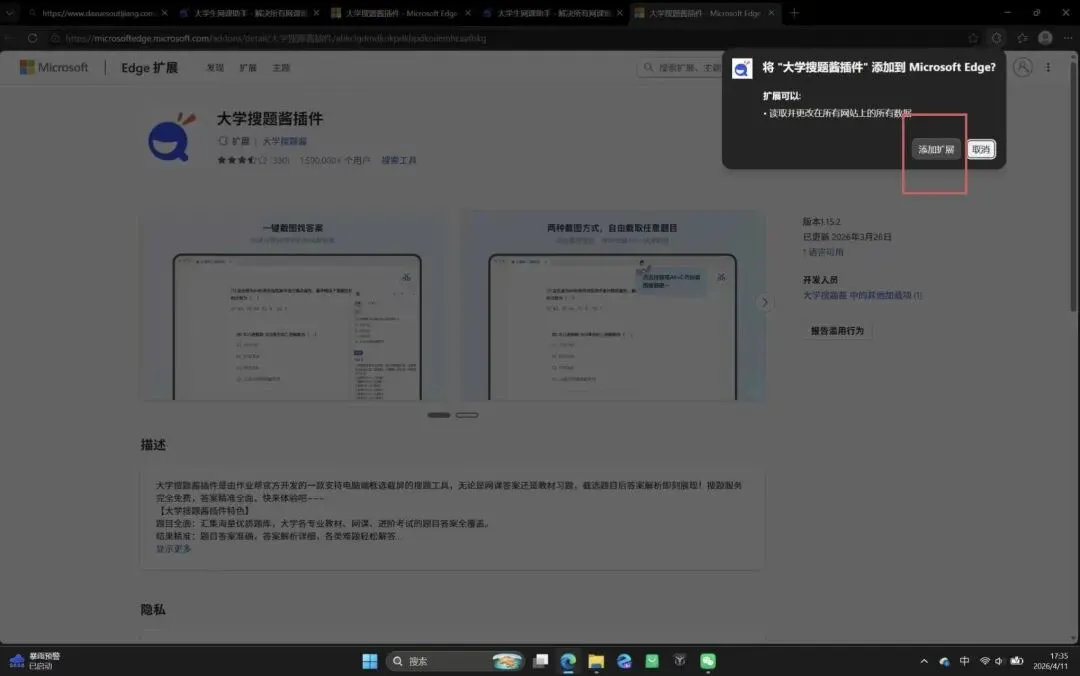1080x676 pixels.
Task: Open the 扩展 navigation item in header
Action: click(248, 68)
